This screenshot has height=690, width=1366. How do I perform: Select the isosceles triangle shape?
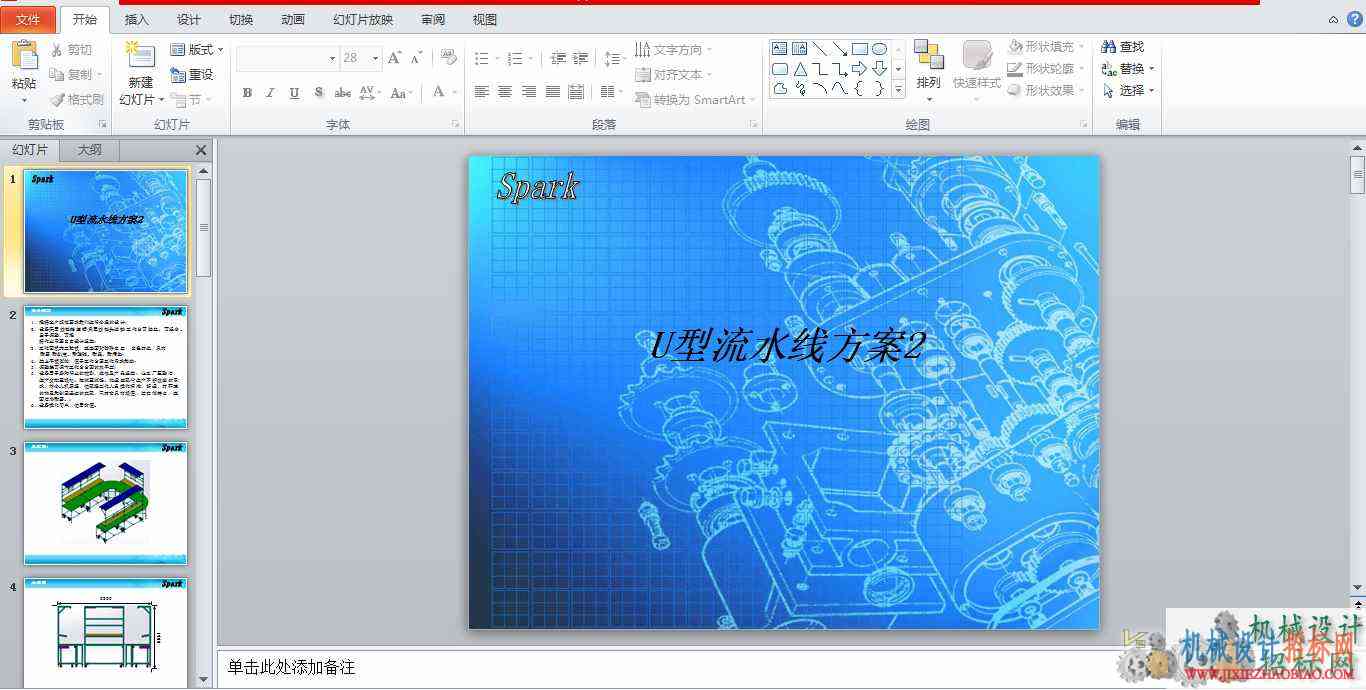(x=800, y=69)
